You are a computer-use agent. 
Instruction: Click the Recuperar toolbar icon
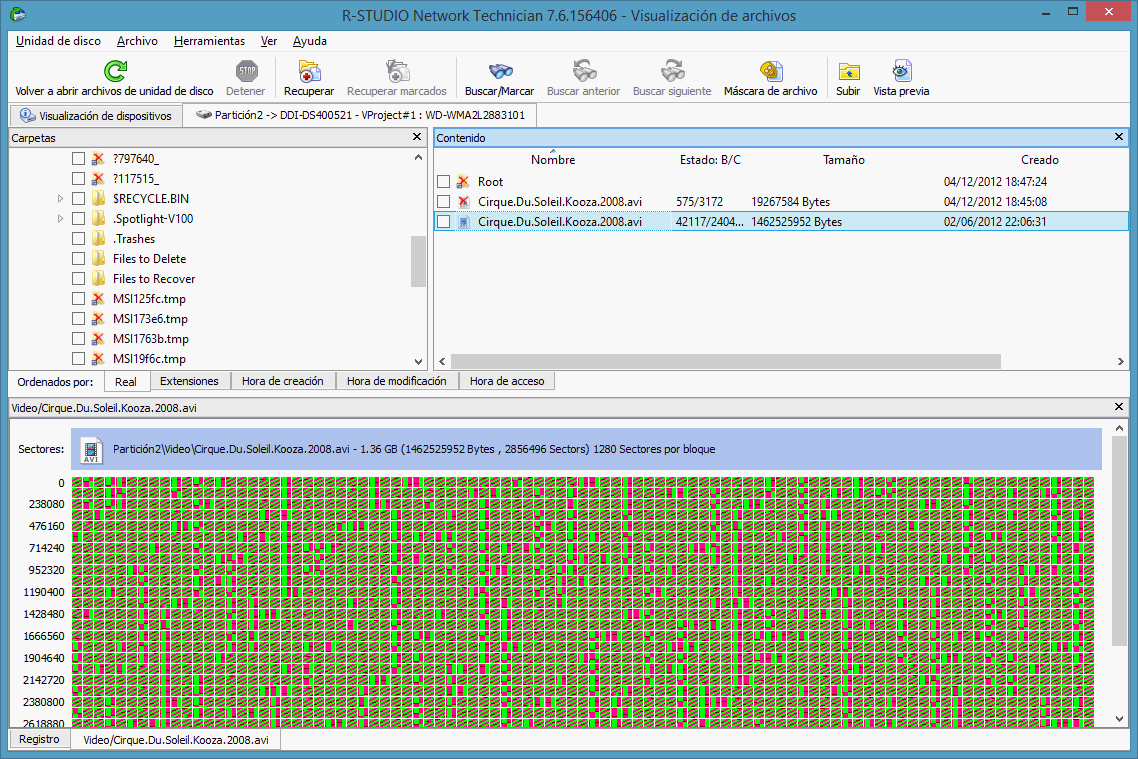[x=309, y=72]
